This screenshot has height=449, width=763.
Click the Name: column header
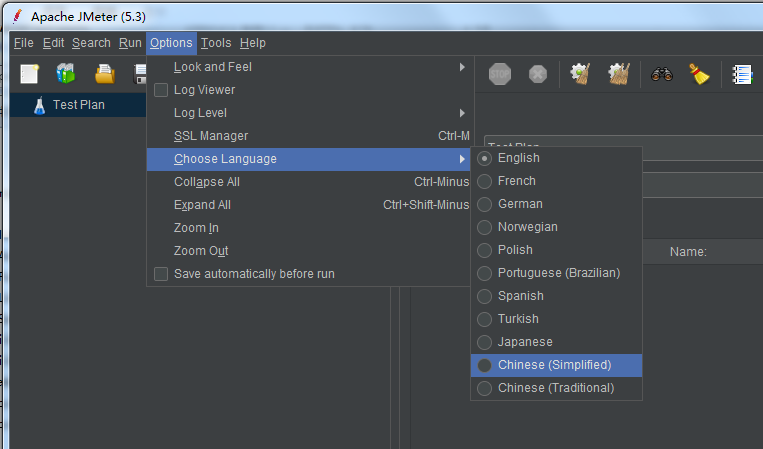pyautogui.click(x=688, y=252)
